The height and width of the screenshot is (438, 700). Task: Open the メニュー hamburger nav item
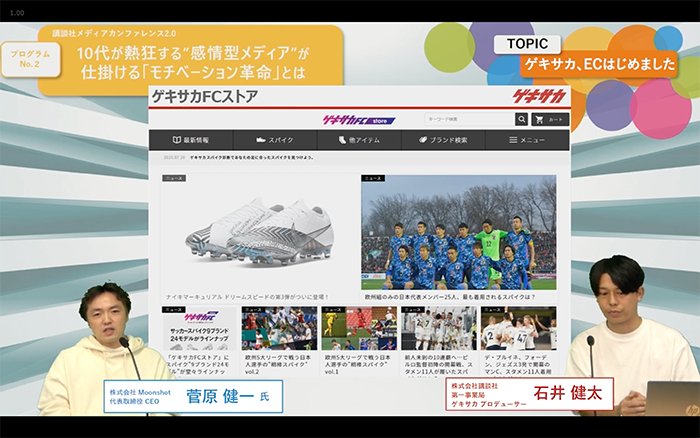click(527, 140)
